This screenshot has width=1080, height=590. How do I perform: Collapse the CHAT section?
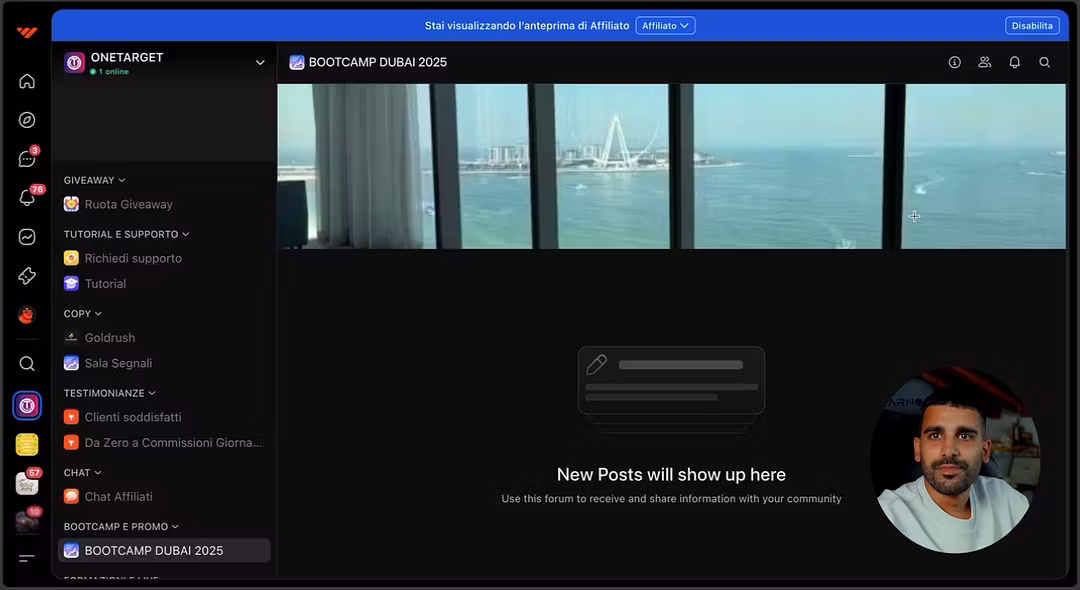82,472
